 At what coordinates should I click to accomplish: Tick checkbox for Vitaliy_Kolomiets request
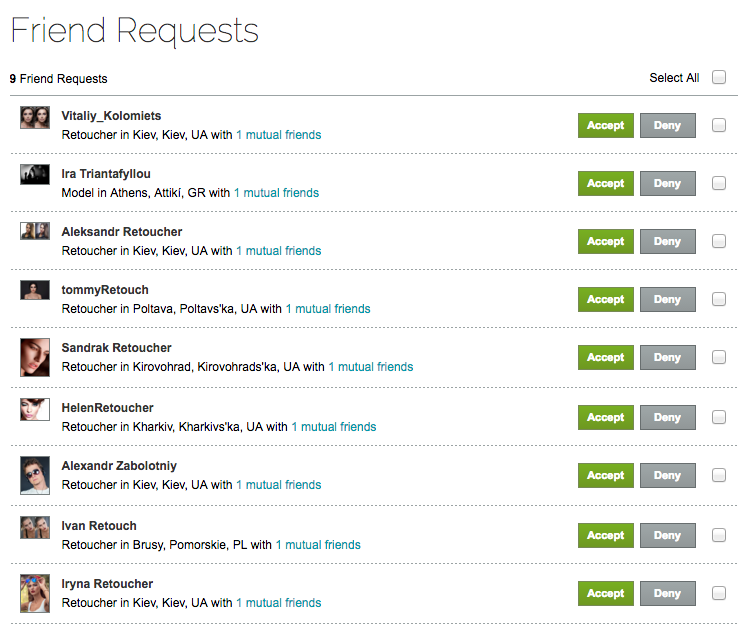(x=719, y=126)
